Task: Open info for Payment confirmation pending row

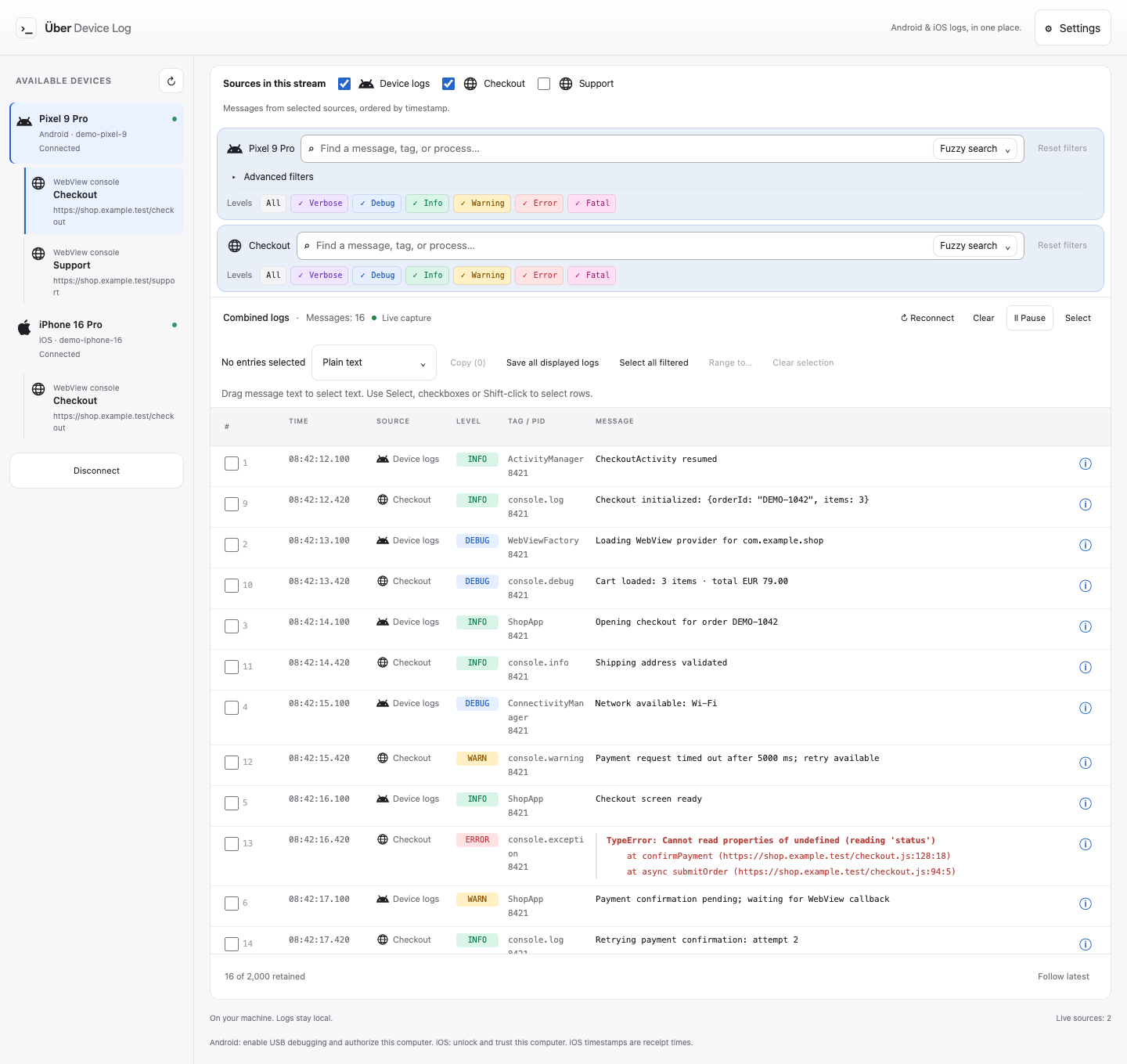Action: pos(1086,903)
